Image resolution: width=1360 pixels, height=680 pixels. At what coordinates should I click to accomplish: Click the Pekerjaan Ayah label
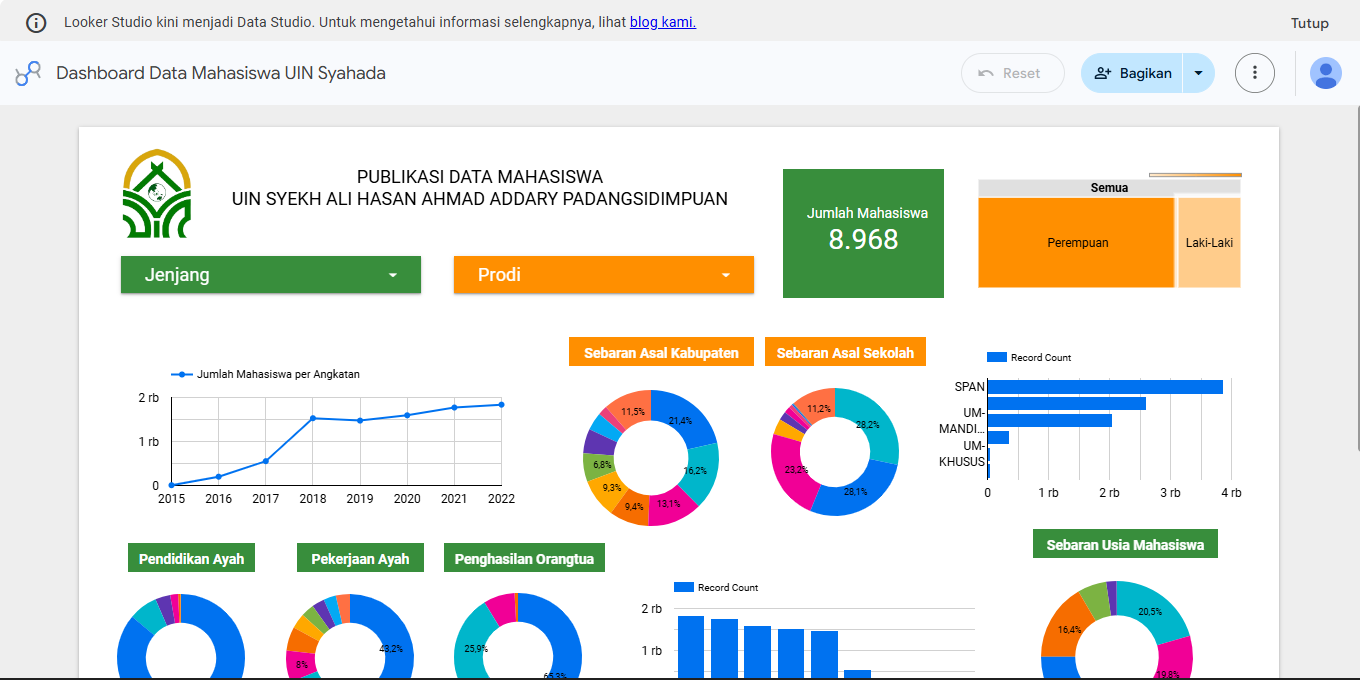pos(360,558)
